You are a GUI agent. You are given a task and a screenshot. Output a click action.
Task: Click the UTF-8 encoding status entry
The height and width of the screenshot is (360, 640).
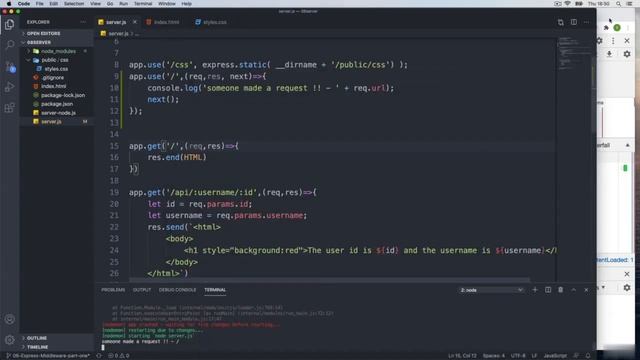click(x=518, y=356)
